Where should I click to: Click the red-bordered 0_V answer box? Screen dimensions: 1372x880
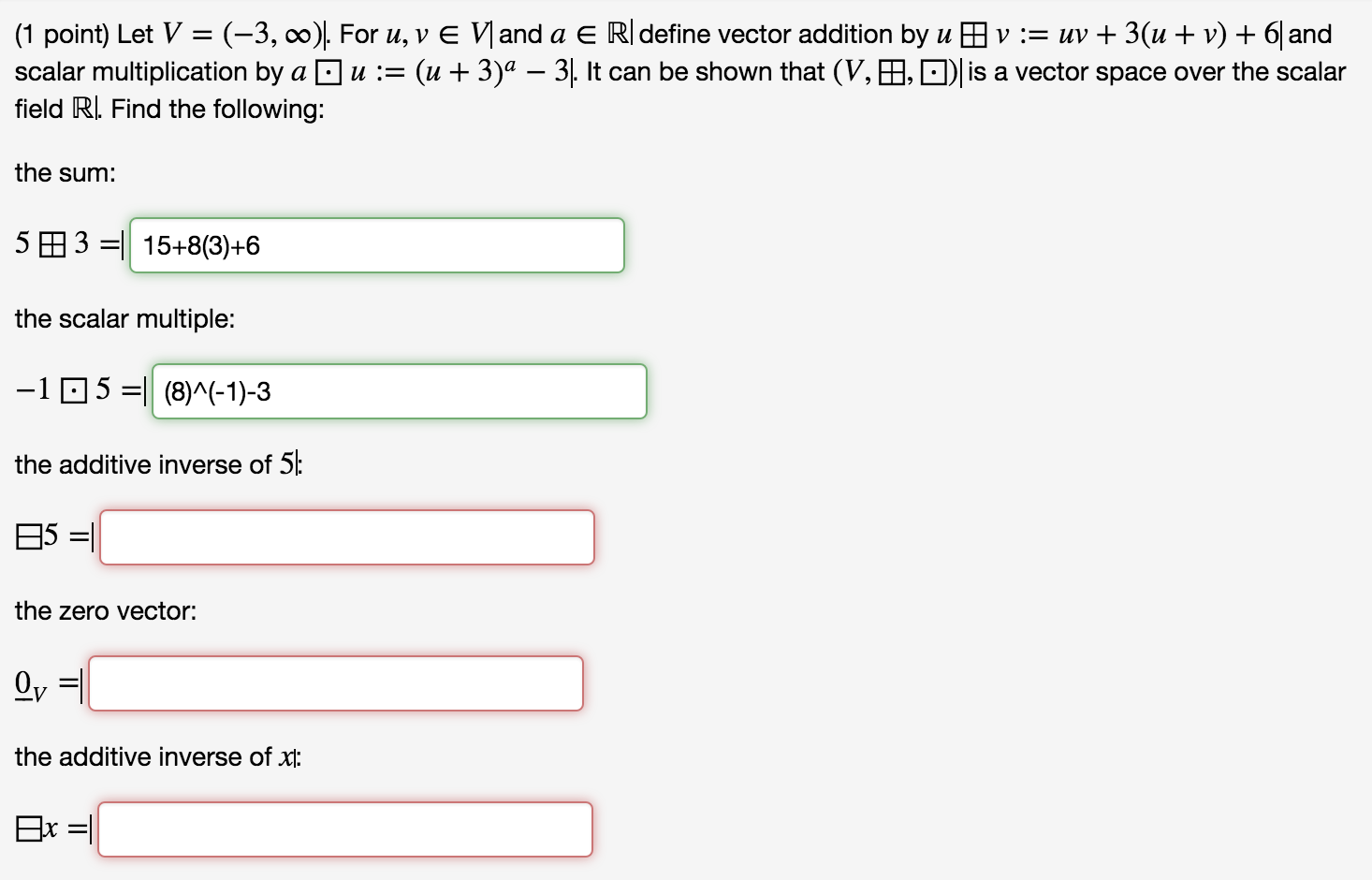point(335,683)
